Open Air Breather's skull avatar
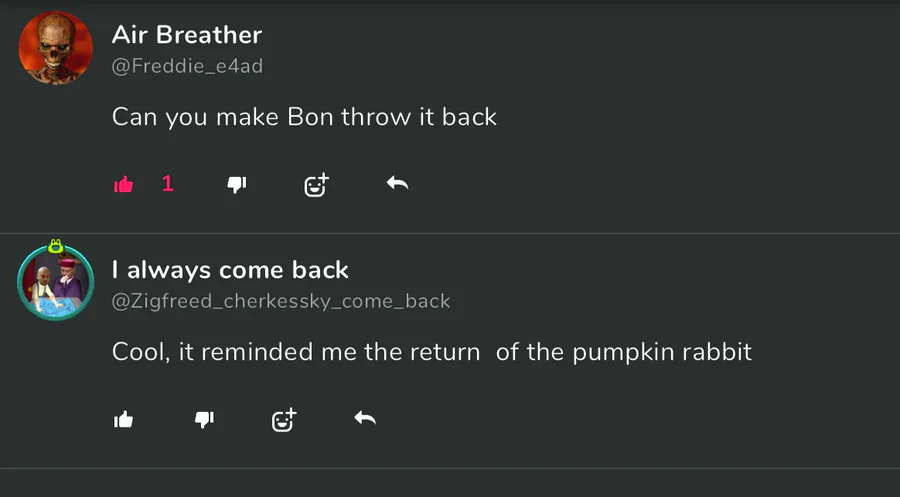900x497 pixels. [x=56, y=48]
